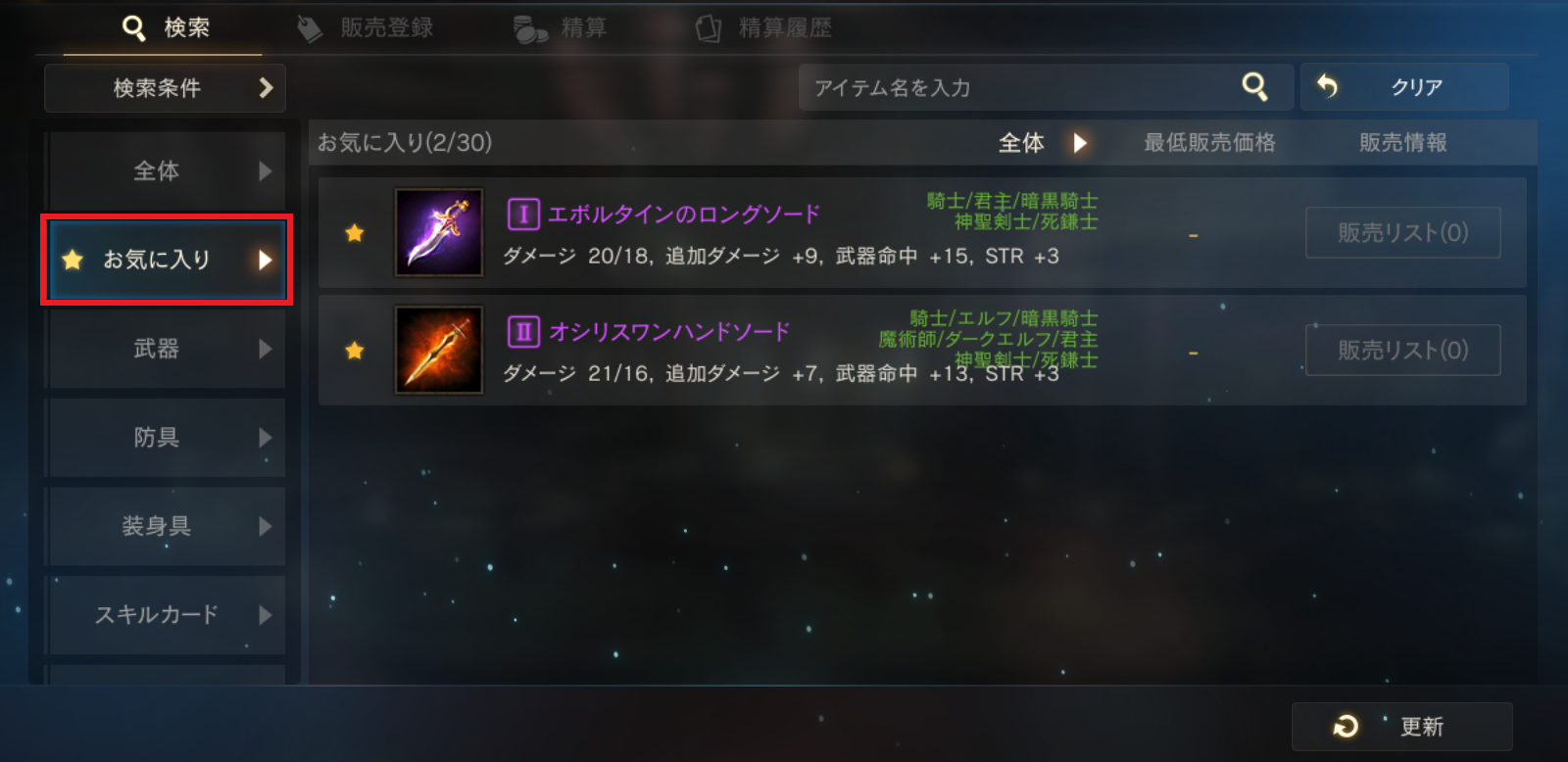Switch to the 検索 tab
This screenshot has height=762, width=1568.
tap(165, 27)
